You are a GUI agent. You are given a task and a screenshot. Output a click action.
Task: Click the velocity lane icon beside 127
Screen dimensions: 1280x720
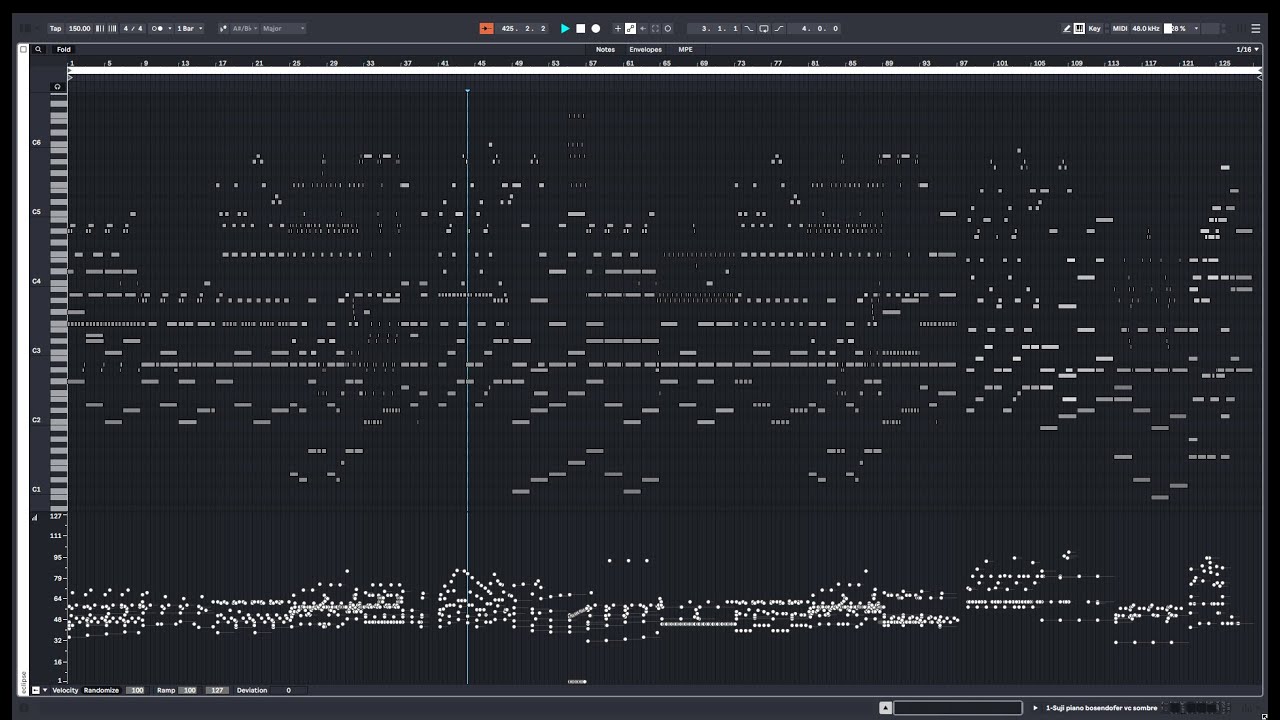36,517
